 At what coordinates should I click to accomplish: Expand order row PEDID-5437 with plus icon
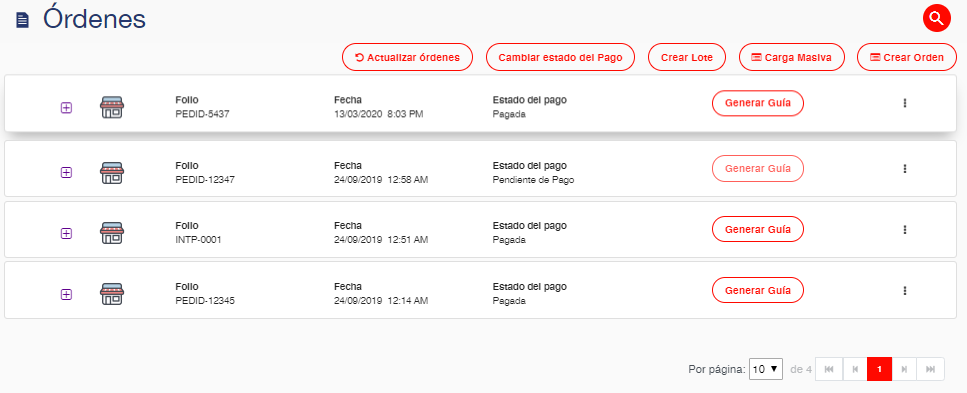coord(66,108)
